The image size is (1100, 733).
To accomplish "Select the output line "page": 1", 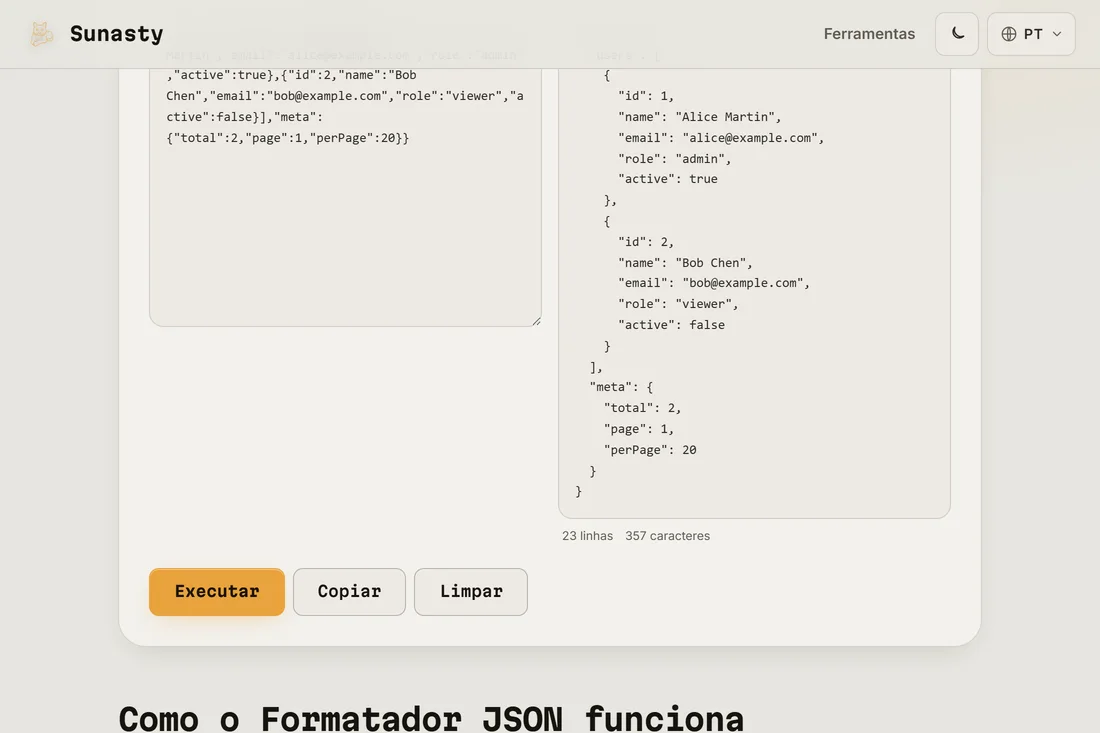I will [x=639, y=429].
